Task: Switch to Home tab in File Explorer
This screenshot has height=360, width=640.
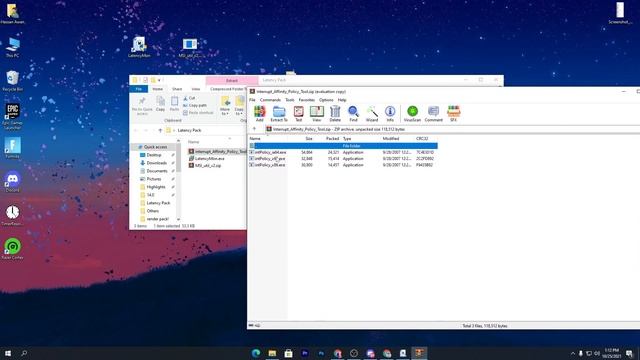Action: (158, 89)
